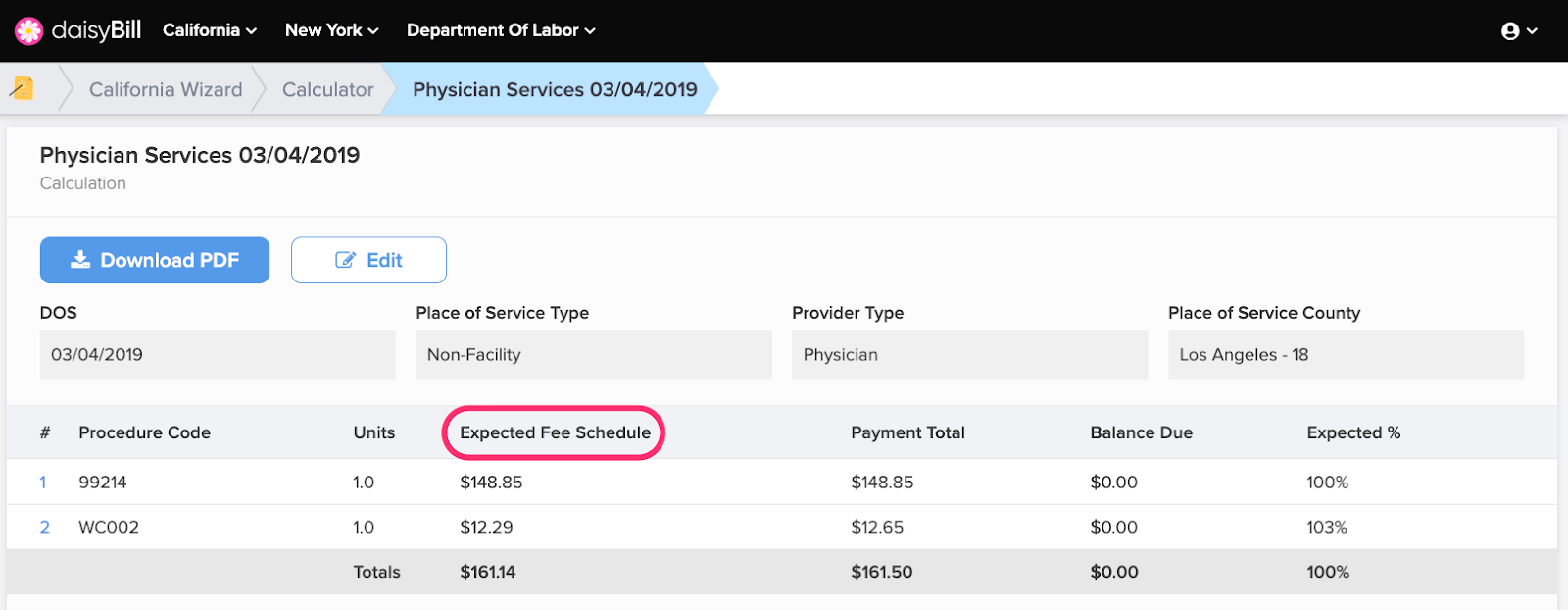Open the user account profile icon

(1510, 31)
